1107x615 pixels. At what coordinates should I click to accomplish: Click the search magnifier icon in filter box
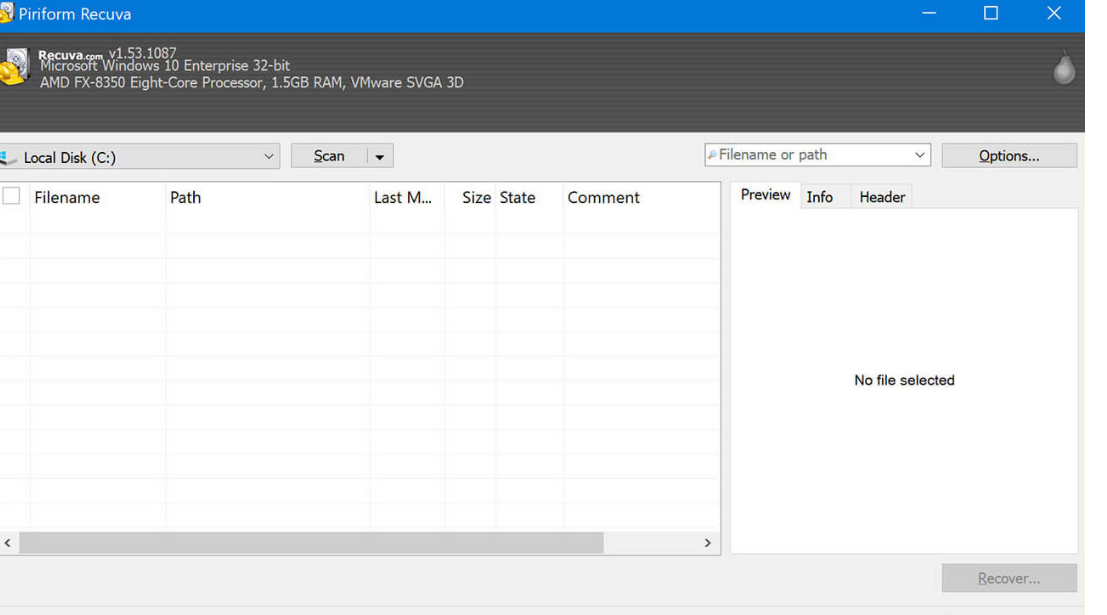(712, 155)
